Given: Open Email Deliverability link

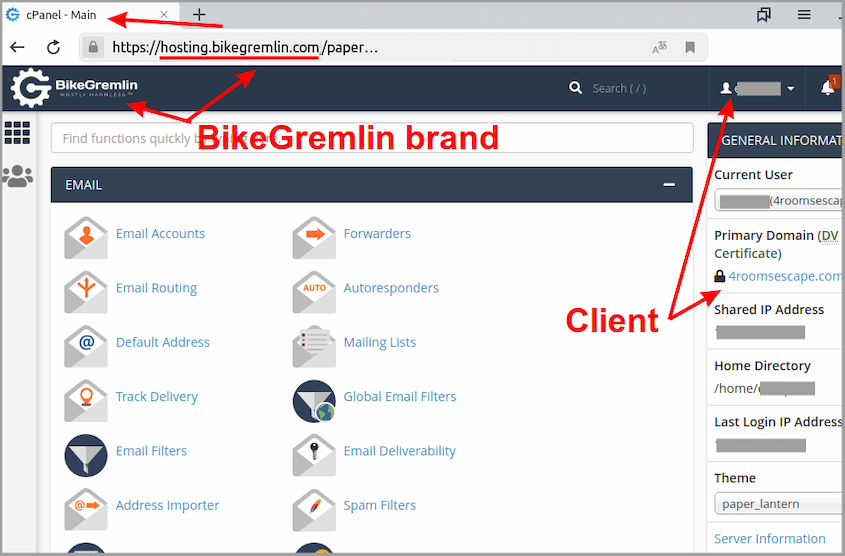Looking at the screenshot, I should [400, 451].
